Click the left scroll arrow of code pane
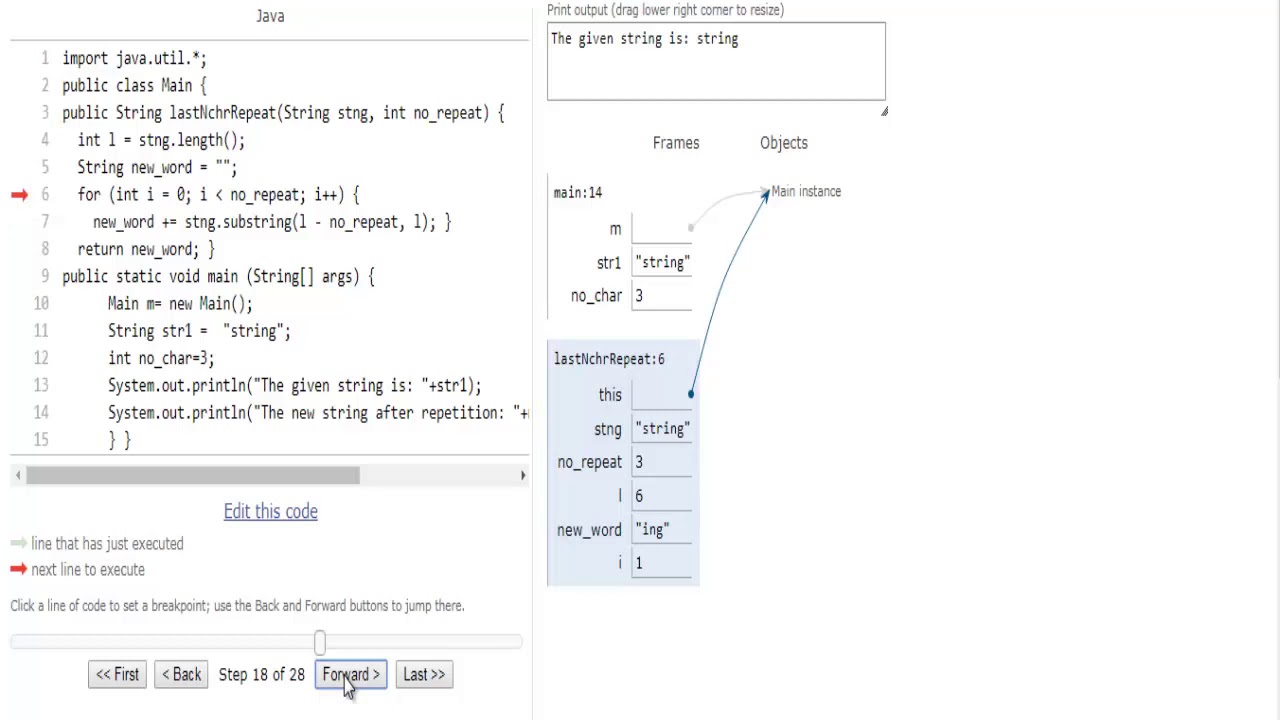Image resolution: width=1280 pixels, height=720 pixels. coord(17,475)
